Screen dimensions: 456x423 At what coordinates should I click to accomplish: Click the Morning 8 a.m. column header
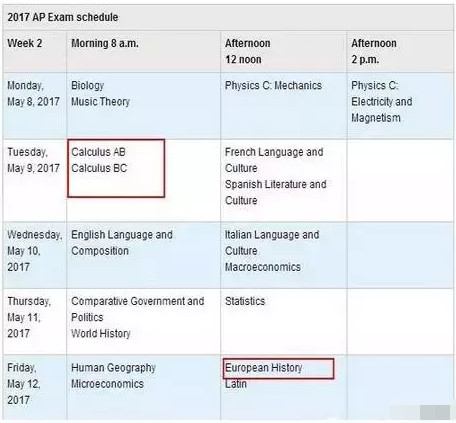(x=143, y=51)
